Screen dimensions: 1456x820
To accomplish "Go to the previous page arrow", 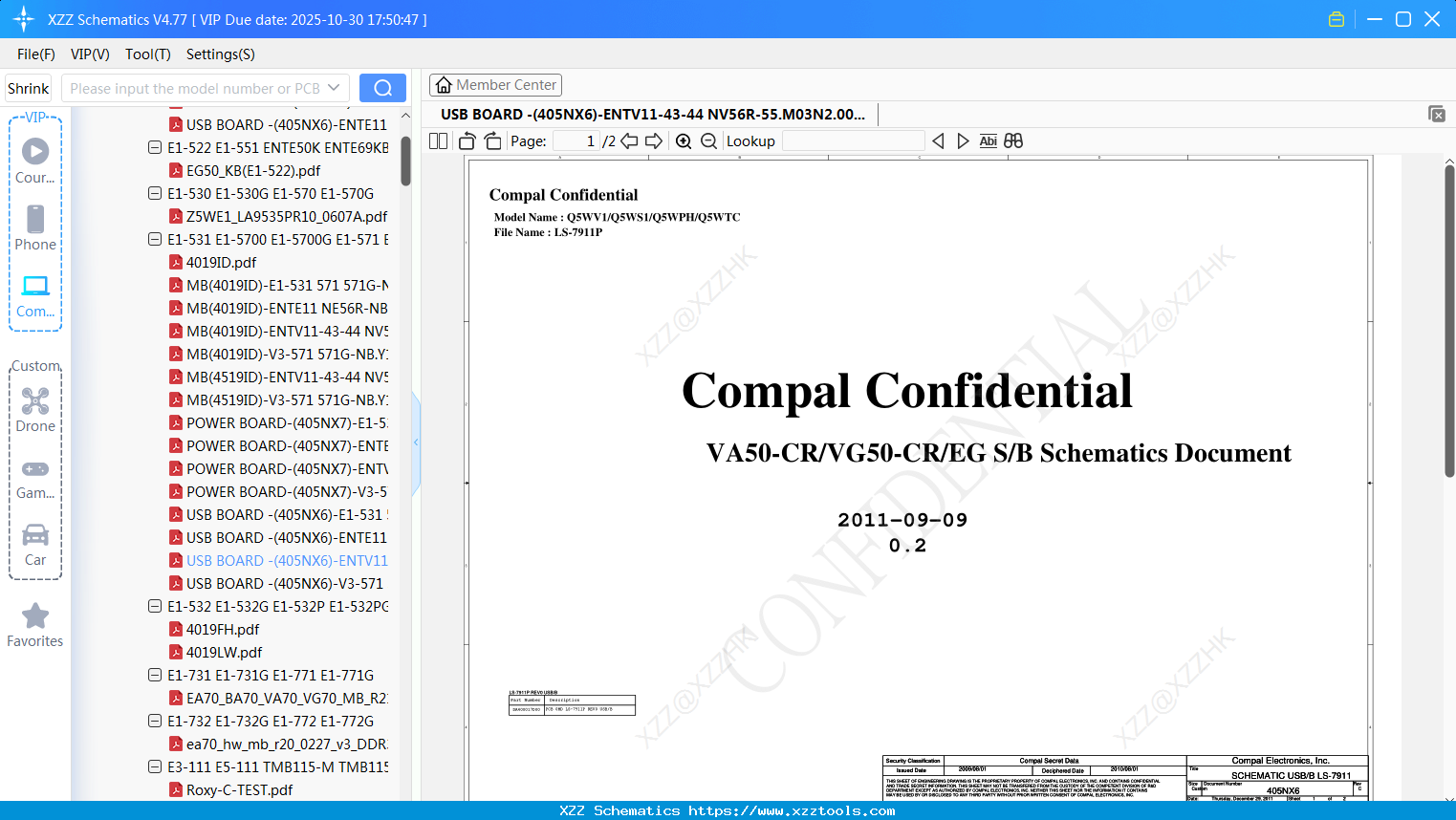I will click(629, 140).
